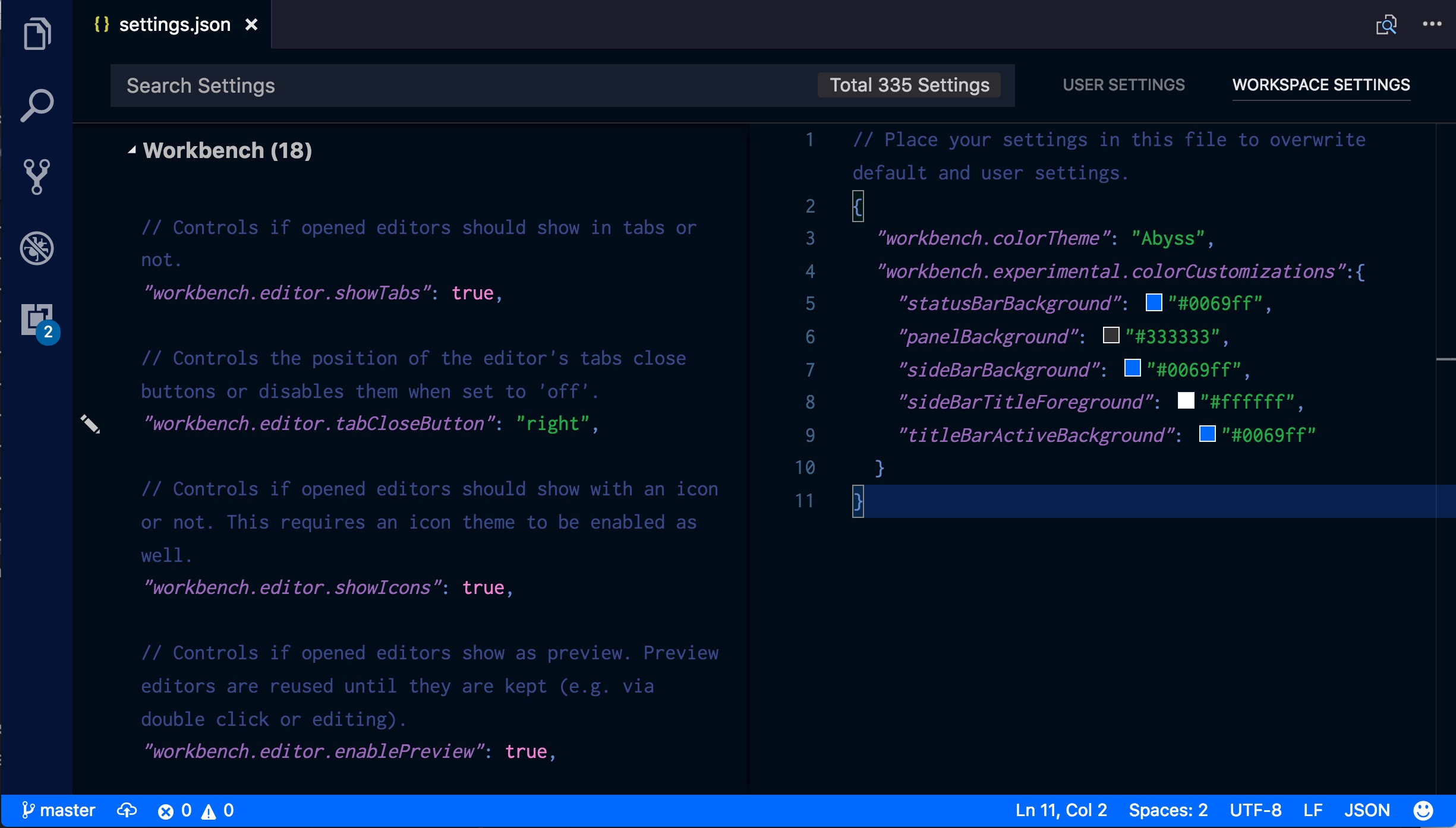The image size is (1456, 828).
Task: Open the Search view icon
Action: point(37,106)
